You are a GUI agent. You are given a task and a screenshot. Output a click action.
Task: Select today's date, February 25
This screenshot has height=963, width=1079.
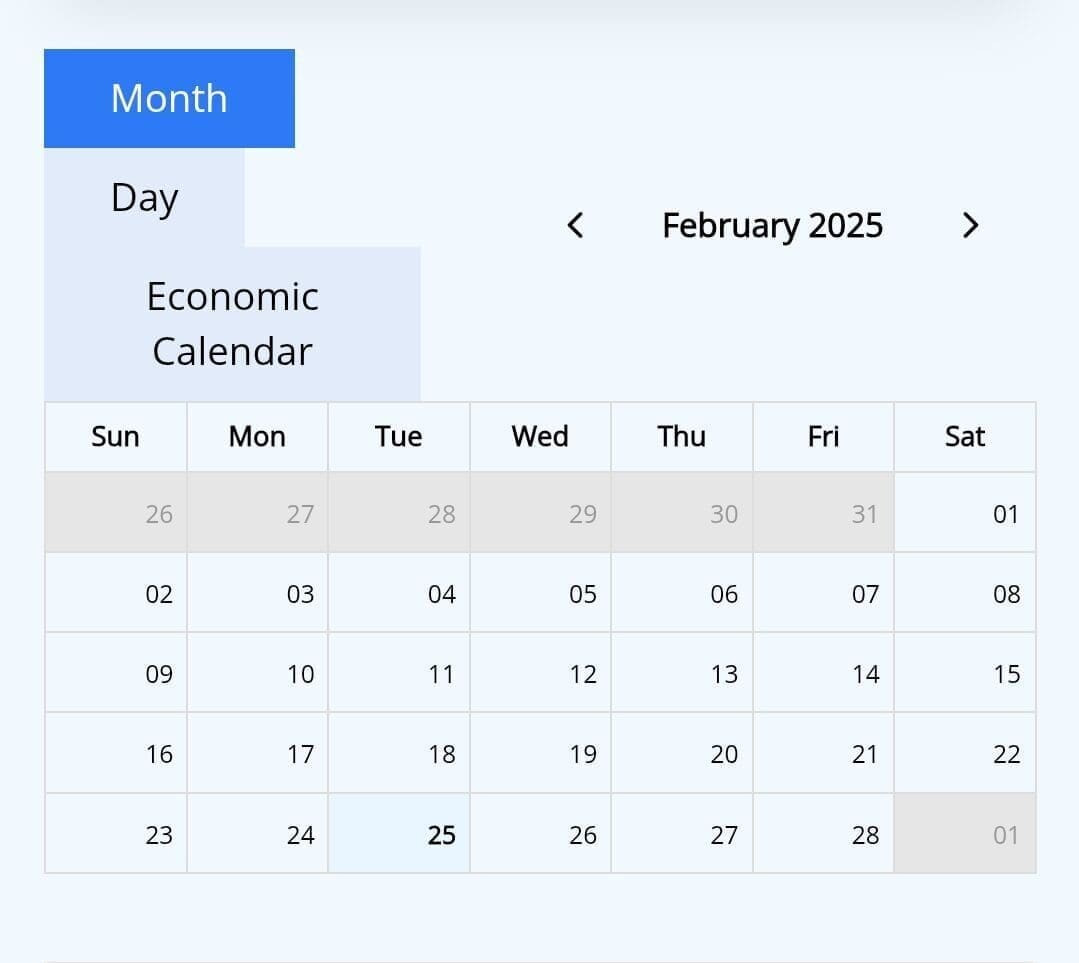[399, 833]
